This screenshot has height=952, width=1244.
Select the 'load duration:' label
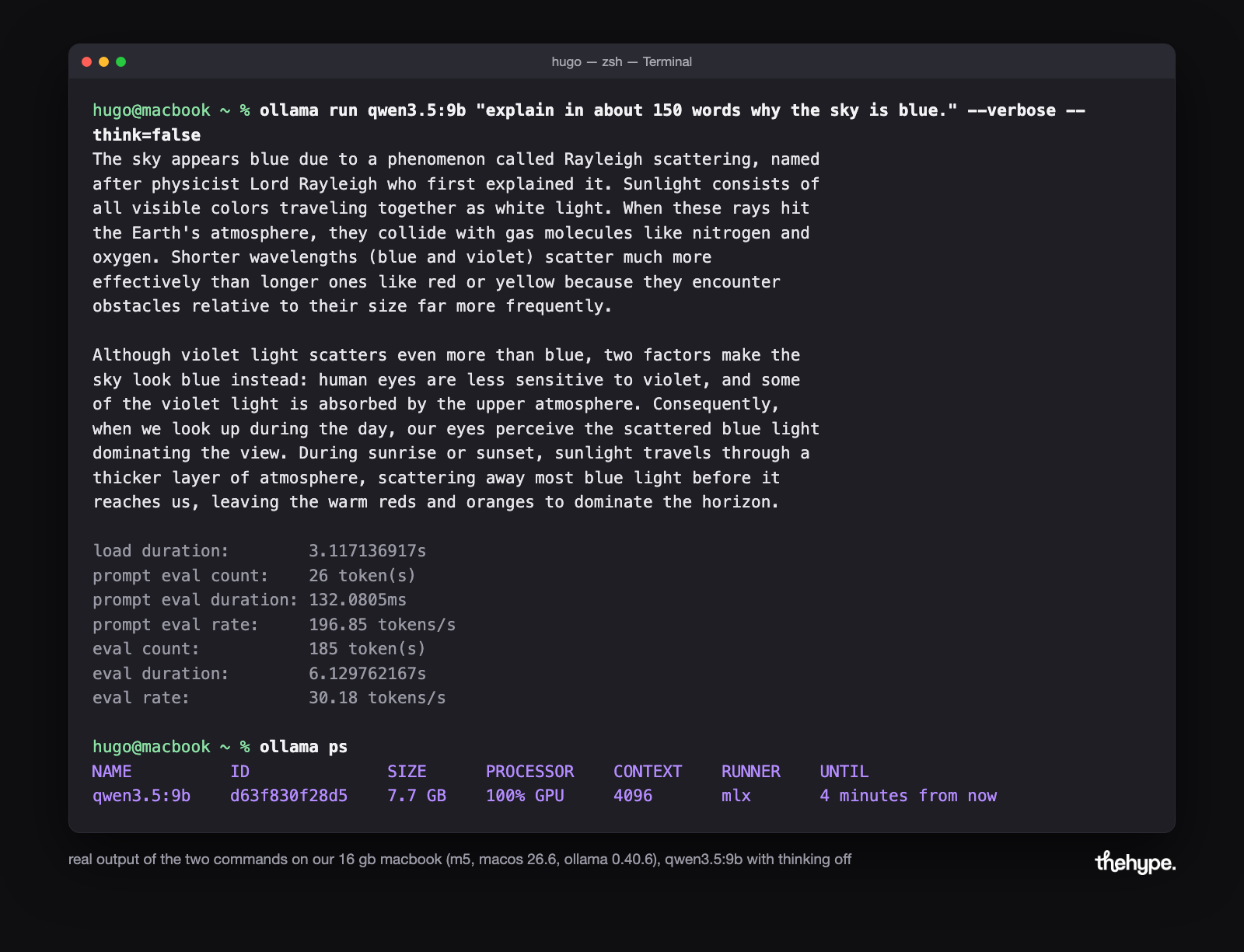tap(161, 551)
